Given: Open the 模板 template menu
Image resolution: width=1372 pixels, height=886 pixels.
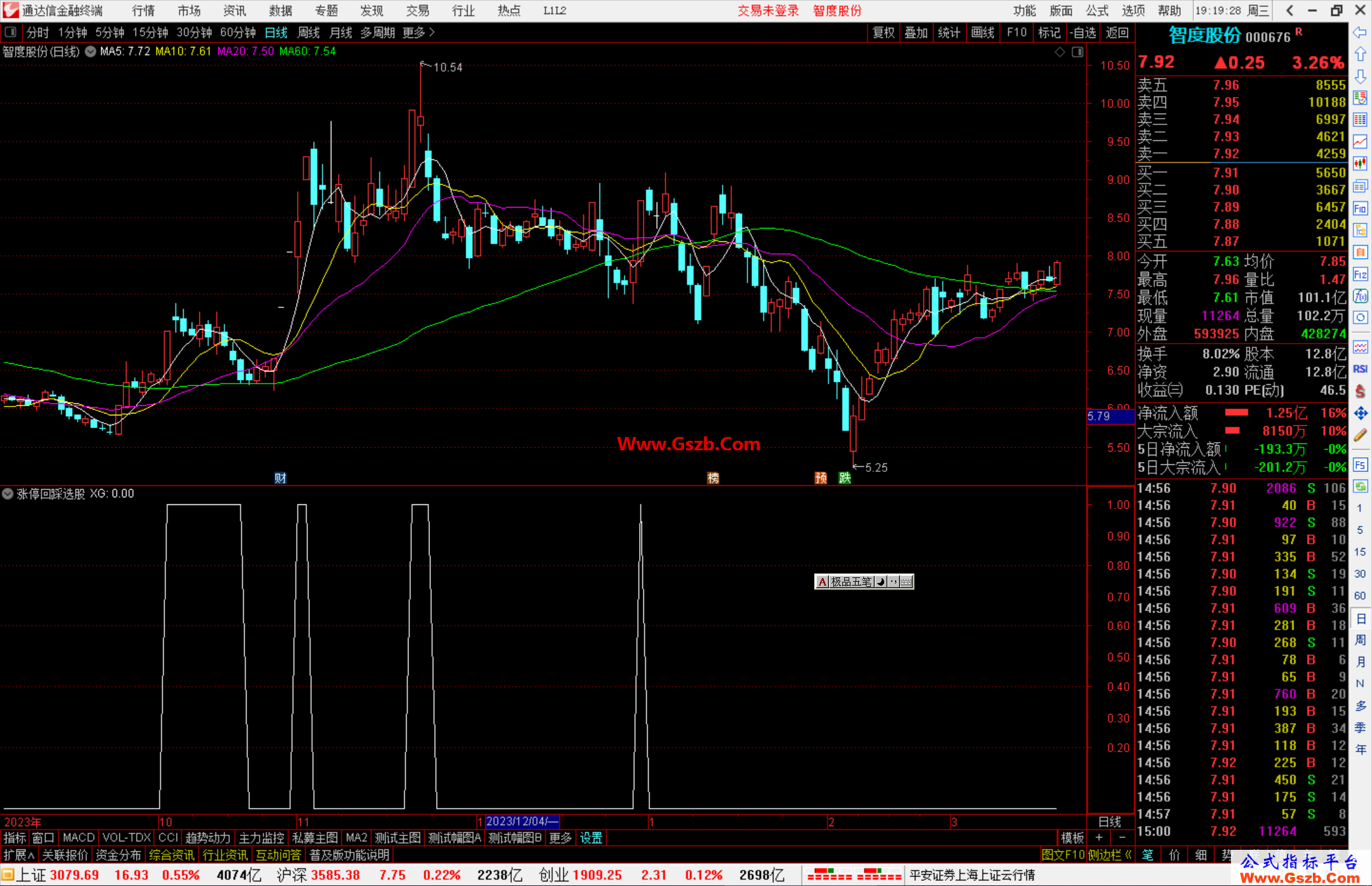Looking at the screenshot, I should coord(1072,838).
